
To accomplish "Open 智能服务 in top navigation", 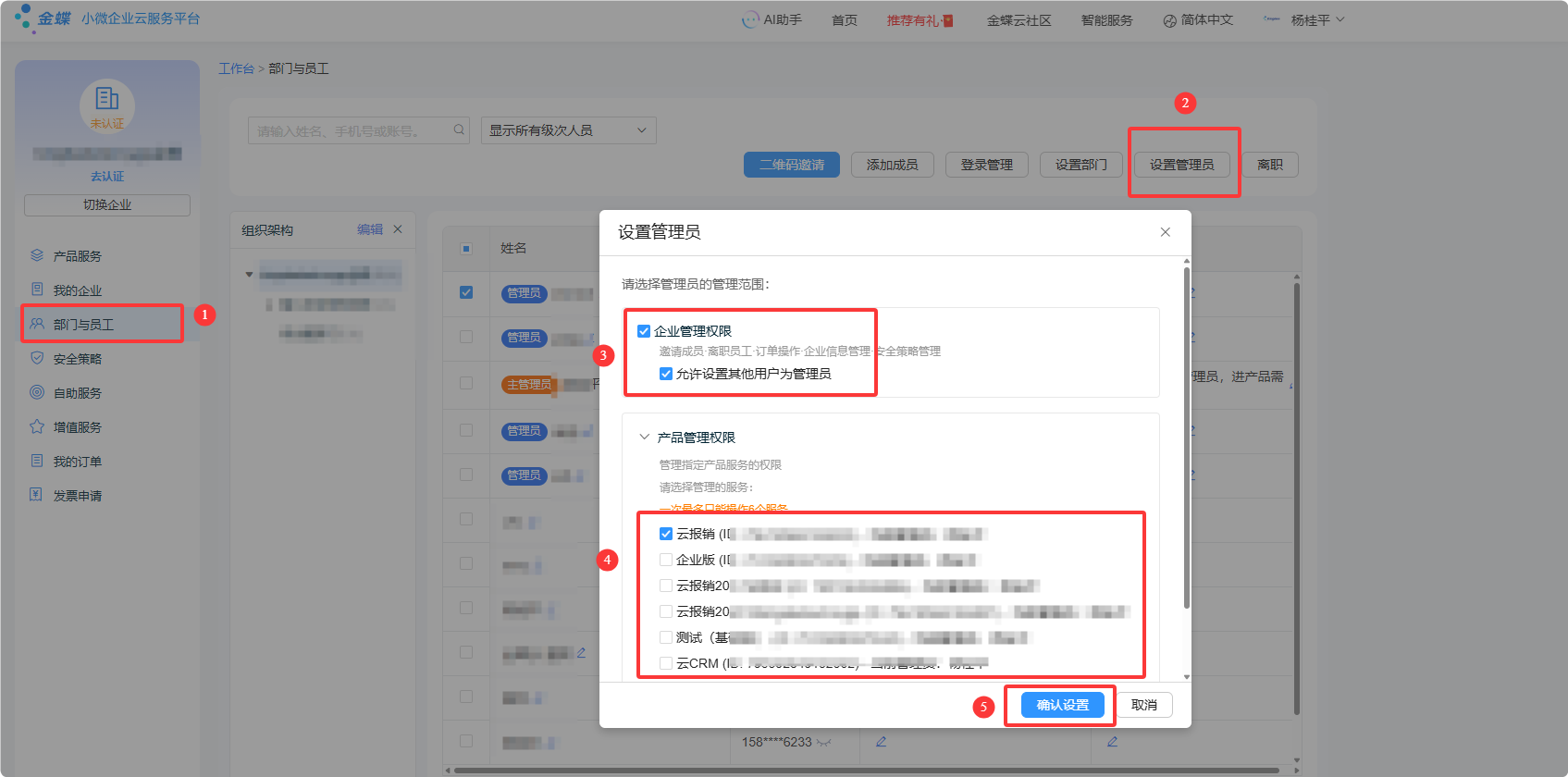I will point(1106,20).
